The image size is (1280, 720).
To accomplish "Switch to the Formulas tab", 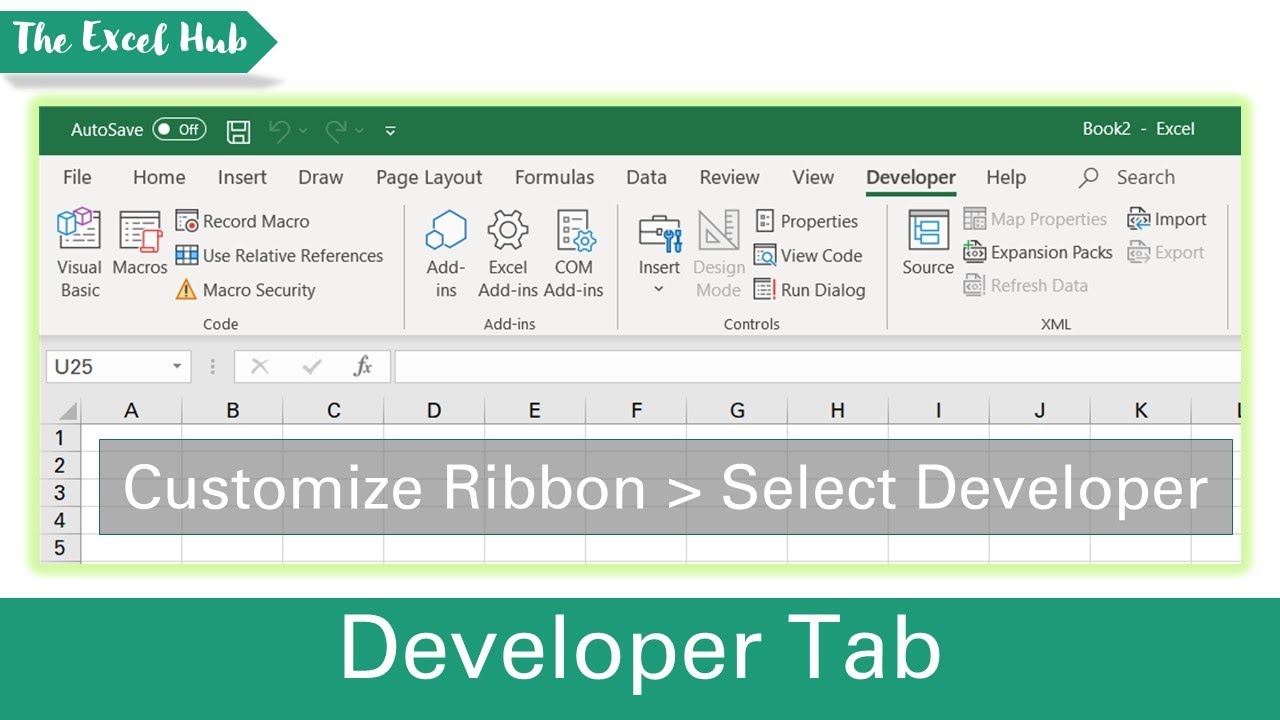I will [x=554, y=177].
